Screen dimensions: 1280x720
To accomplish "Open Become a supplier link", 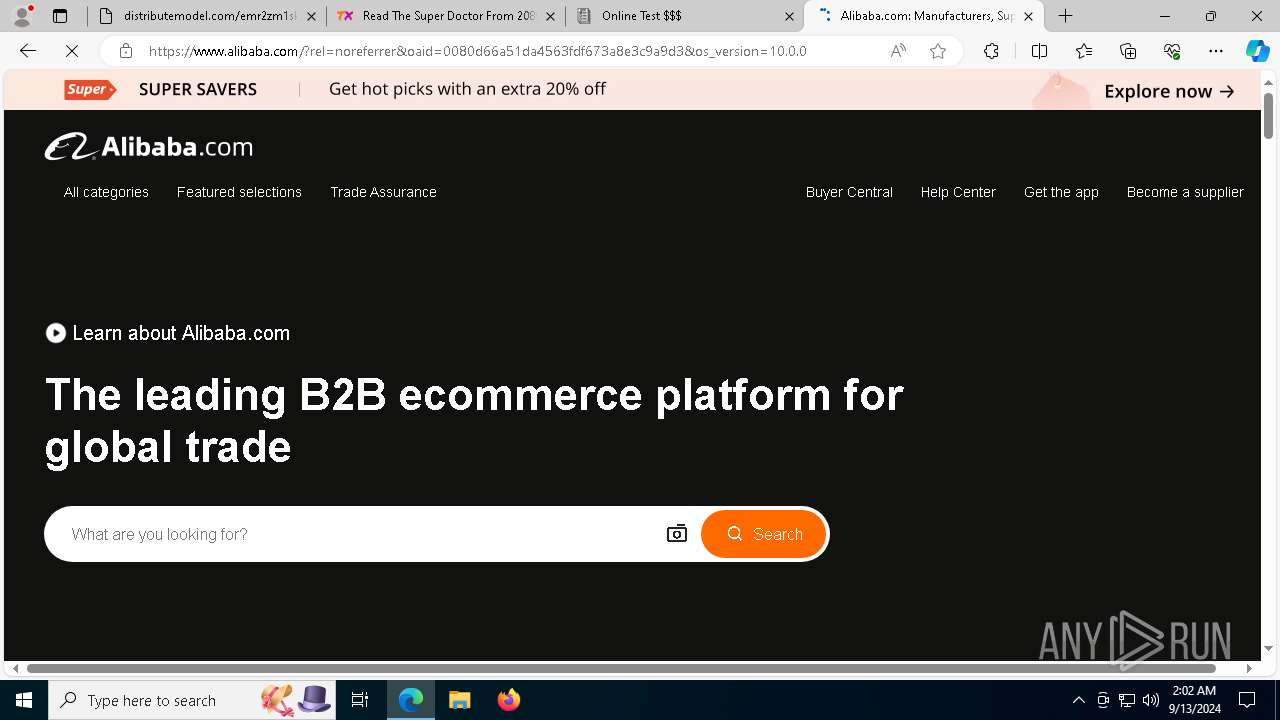I will pyautogui.click(x=1185, y=192).
